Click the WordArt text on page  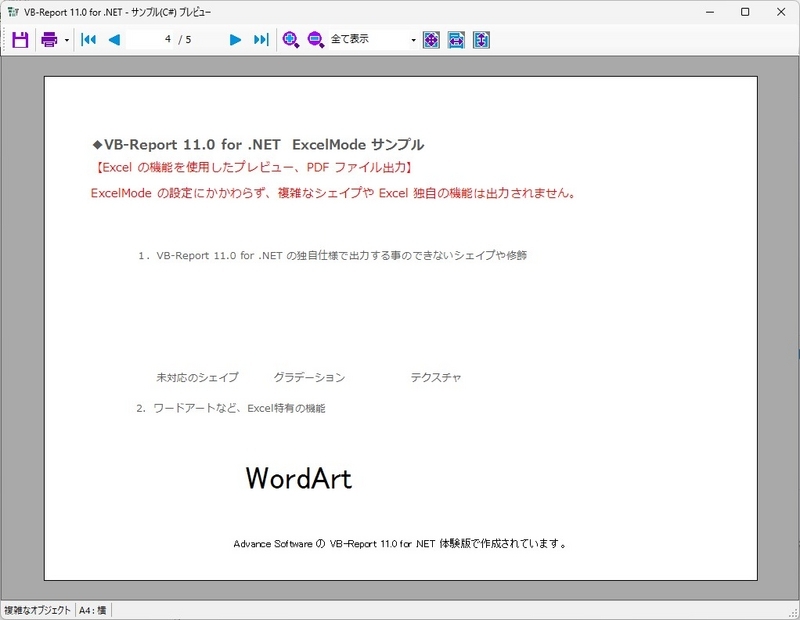(x=299, y=478)
